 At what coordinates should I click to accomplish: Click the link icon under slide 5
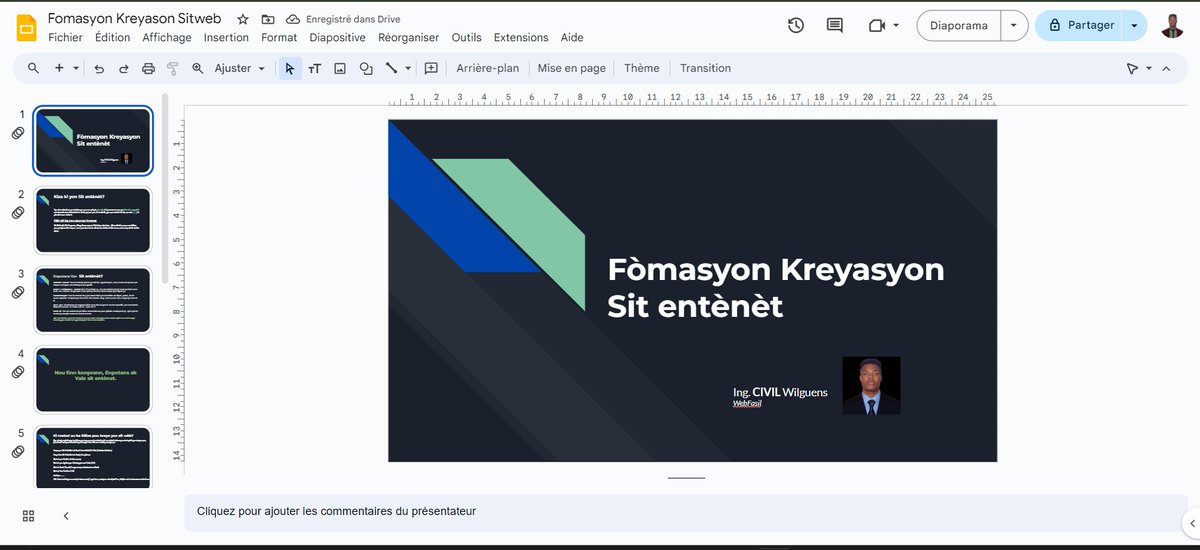[18, 451]
